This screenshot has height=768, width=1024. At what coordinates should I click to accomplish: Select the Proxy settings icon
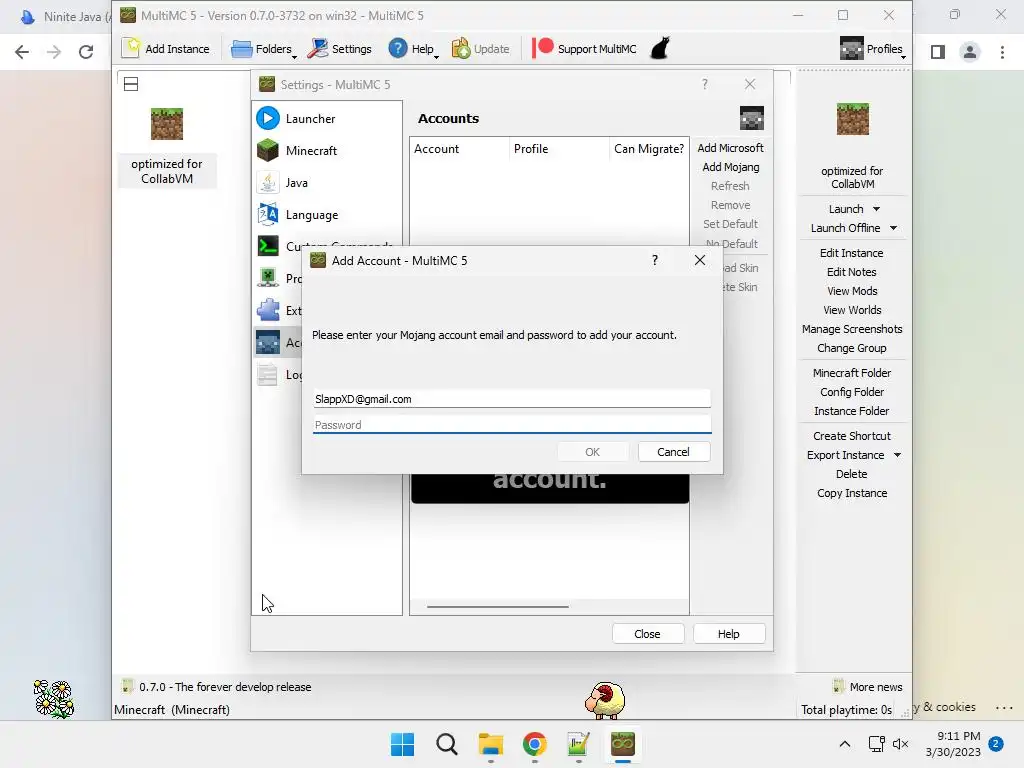268,278
